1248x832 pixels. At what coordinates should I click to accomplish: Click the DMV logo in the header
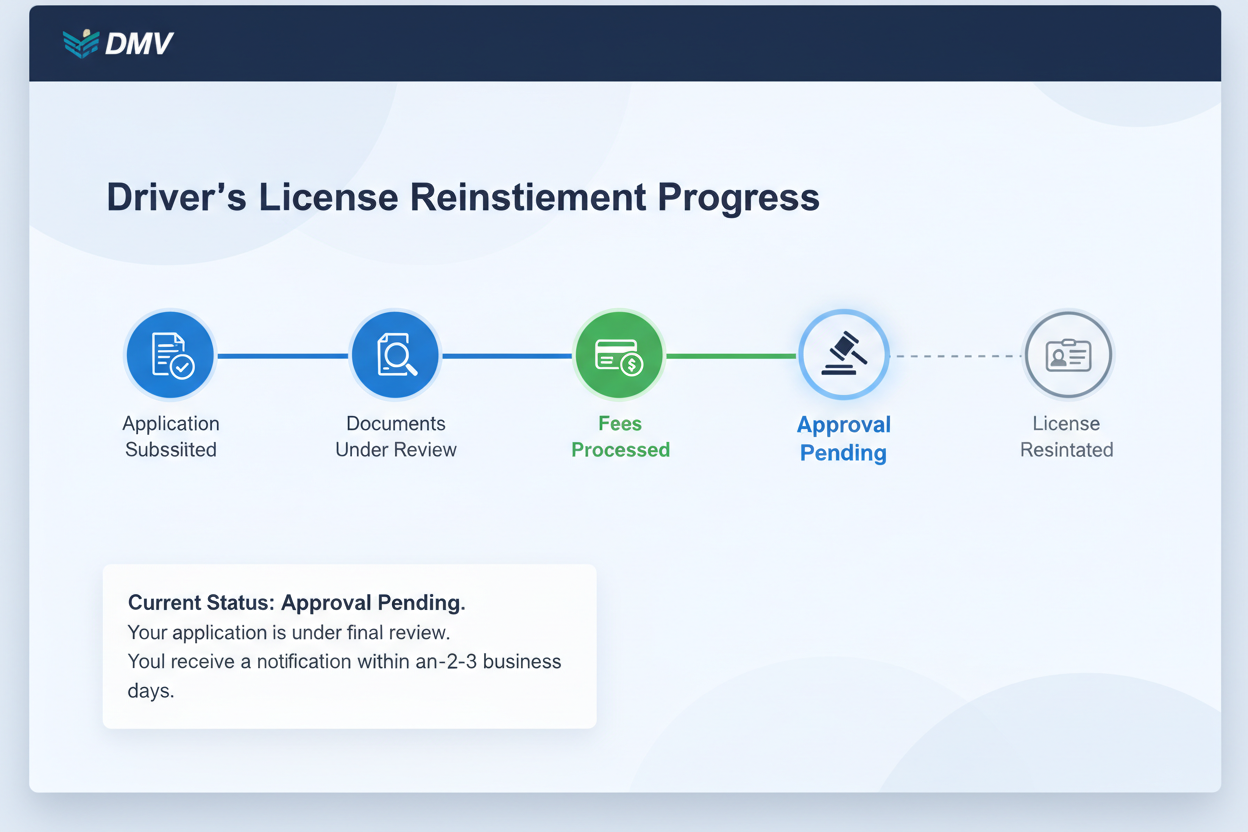coord(116,43)
